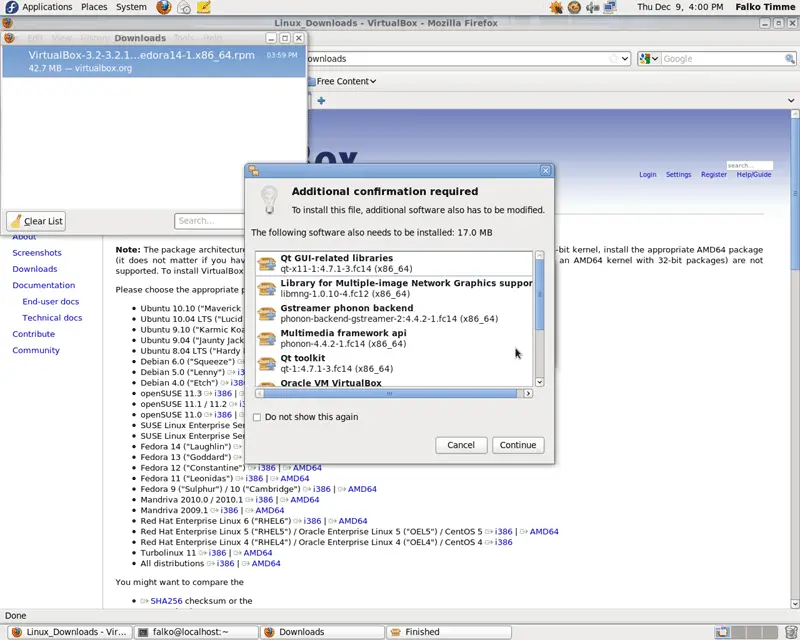Click the Google search input field
800x640 pixels.
tap(723, 59)
